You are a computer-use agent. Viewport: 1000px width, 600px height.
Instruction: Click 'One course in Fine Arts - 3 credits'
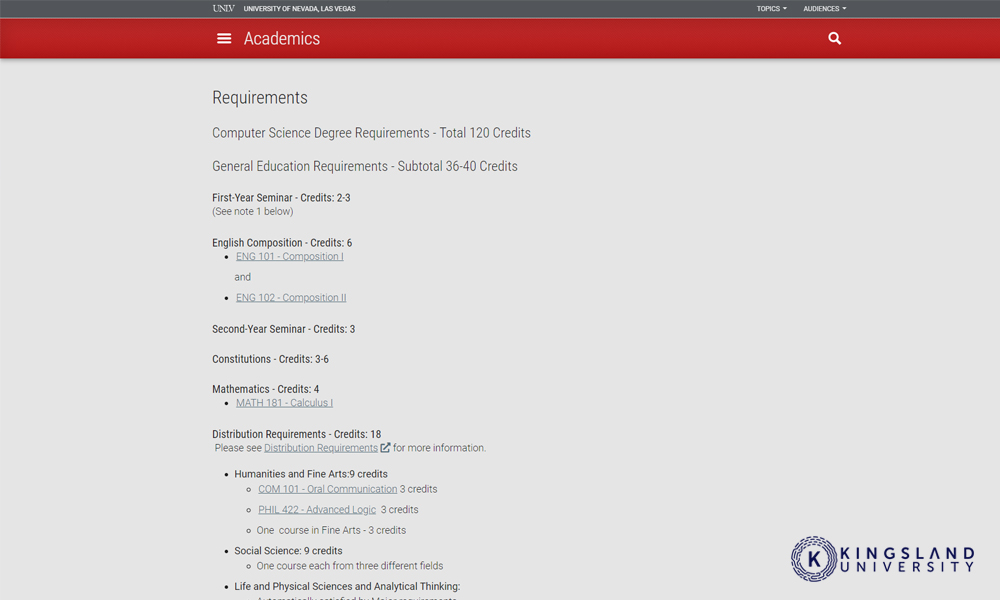(x=331, y=530)
